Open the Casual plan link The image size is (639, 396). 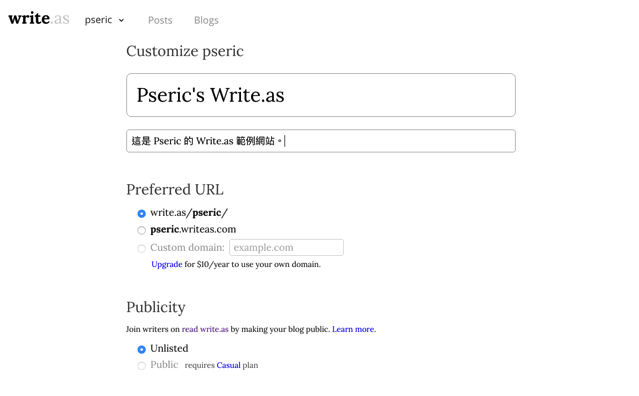229,365
